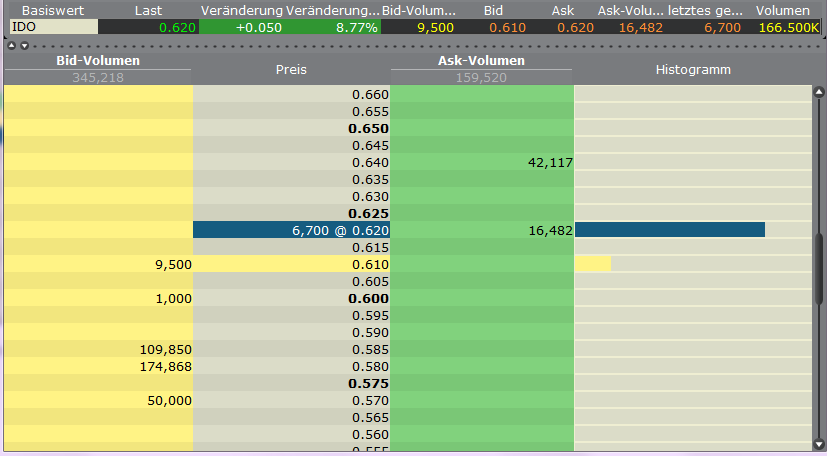Click the 0.580 price level
827x456 pixels.
(x=370, y=366)
